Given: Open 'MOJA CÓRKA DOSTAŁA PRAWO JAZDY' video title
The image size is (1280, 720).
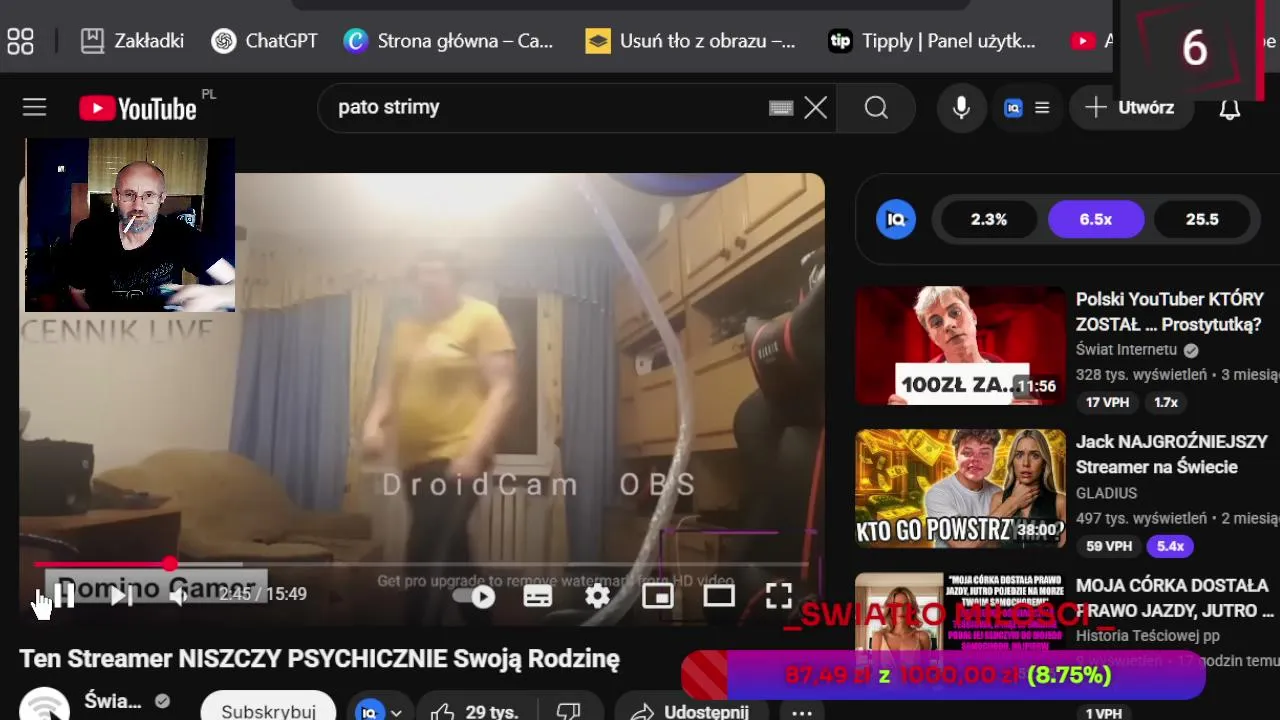Looking at the screenshot, I should (x=1175, y=598).
